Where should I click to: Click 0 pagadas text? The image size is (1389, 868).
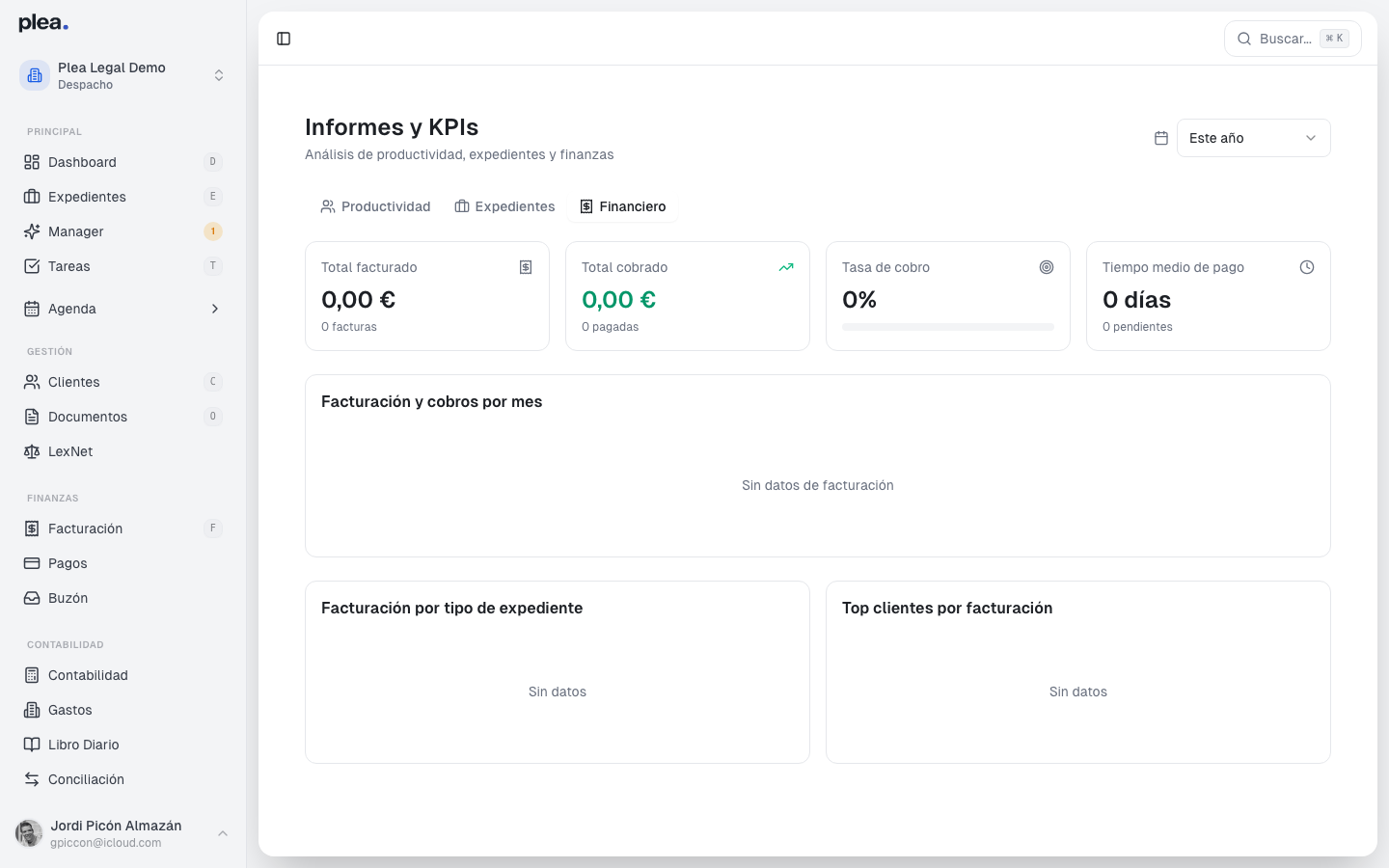click(610, 327)
